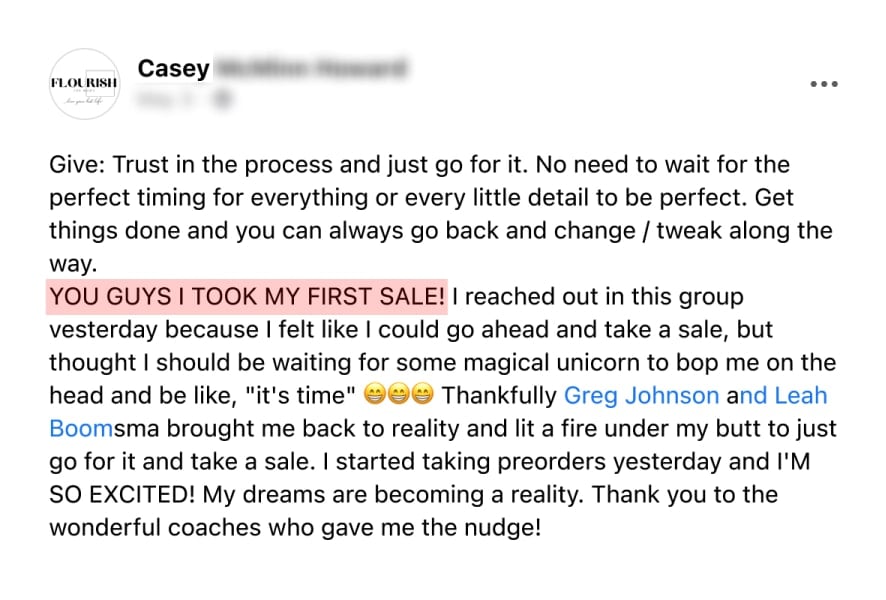Click the last grinning emoji
Screen dimensions: 886x600
click(423, 394)
